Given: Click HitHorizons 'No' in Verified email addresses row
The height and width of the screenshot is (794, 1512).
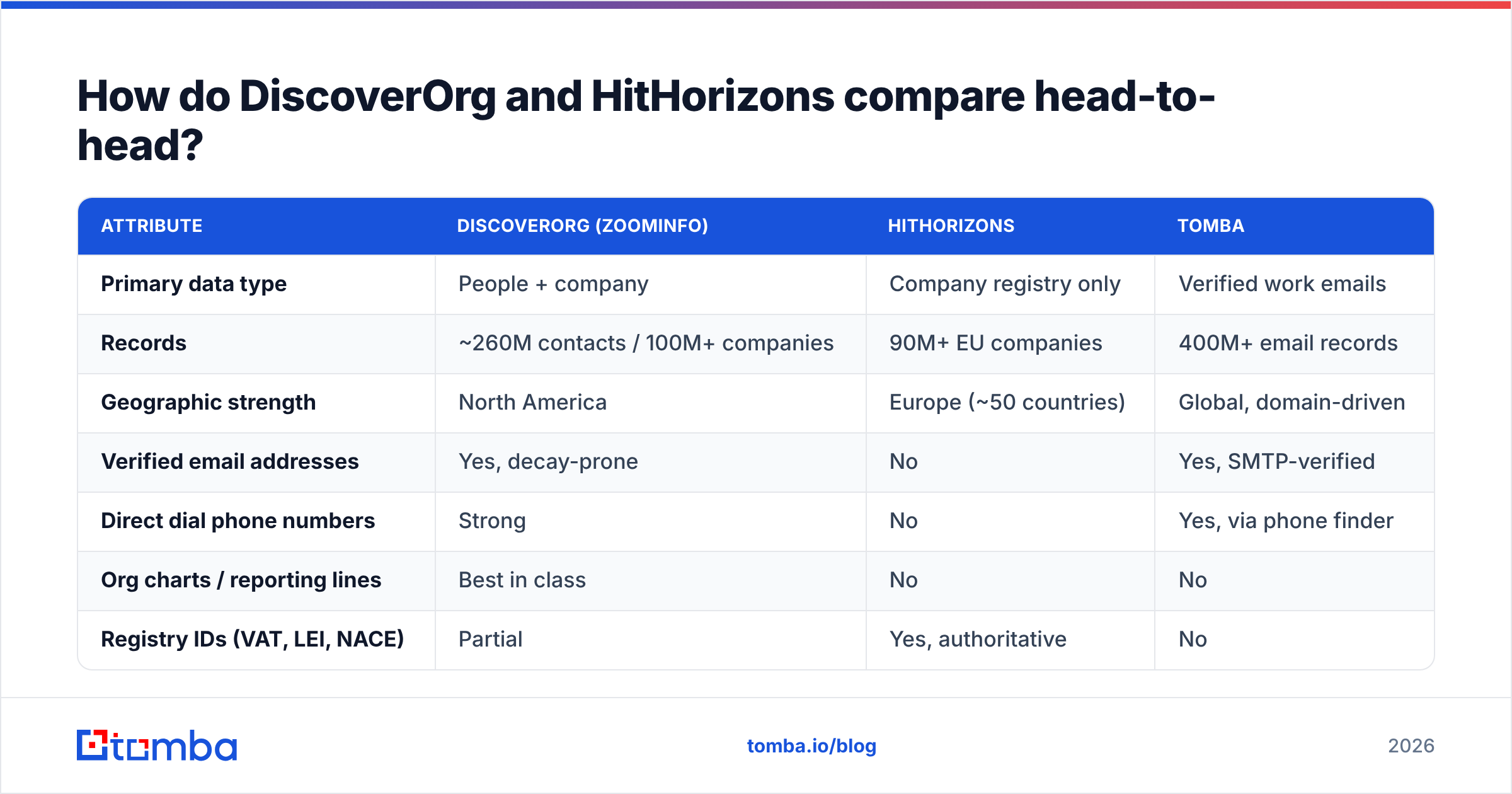Looking at the screenshot, I should click(903, 462).
